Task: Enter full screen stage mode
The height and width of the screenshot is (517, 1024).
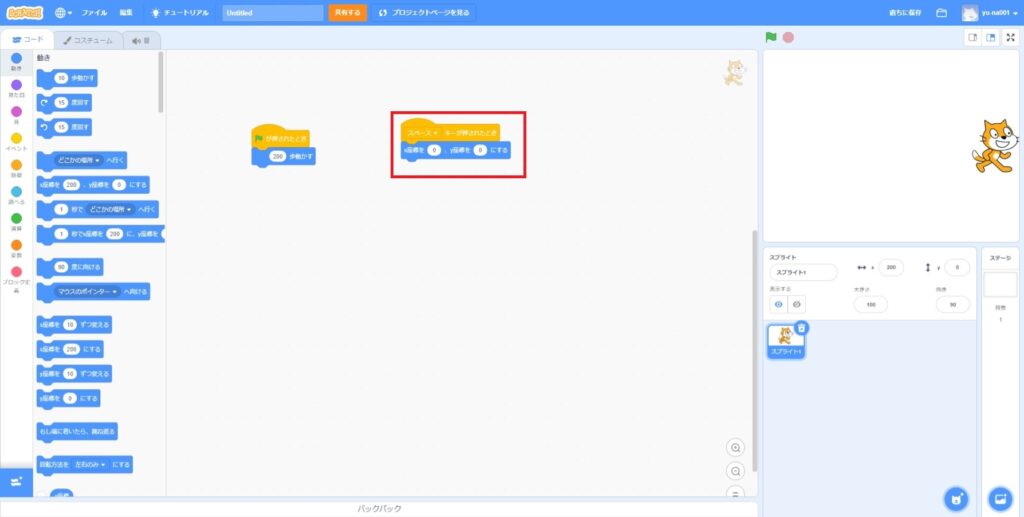Action: (x=1011, y=37)
